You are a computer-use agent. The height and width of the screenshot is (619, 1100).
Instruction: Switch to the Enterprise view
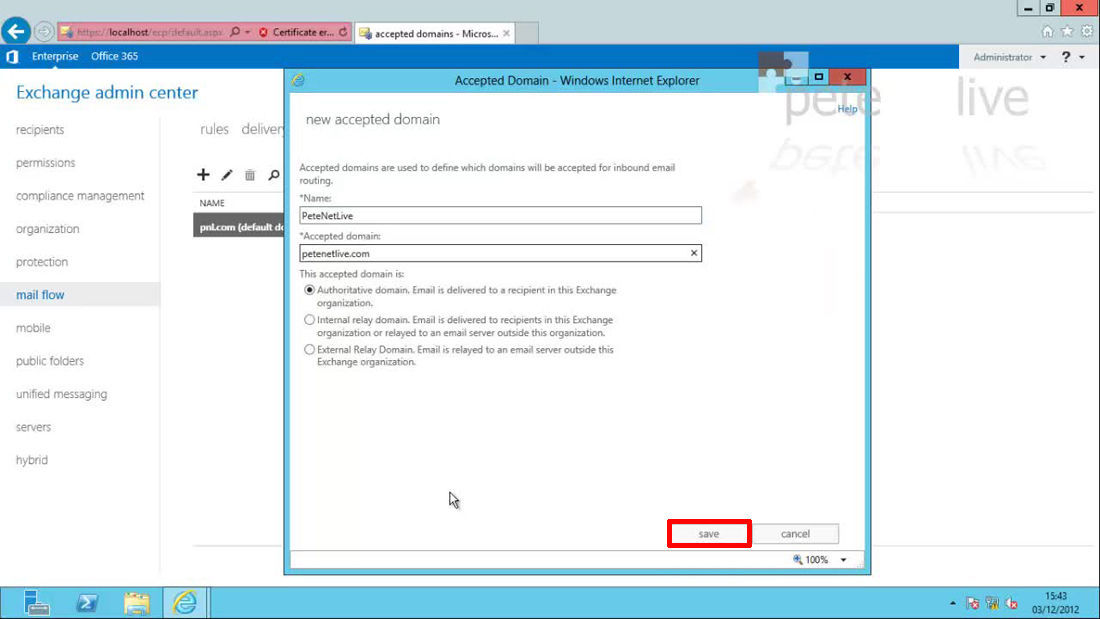55,56
